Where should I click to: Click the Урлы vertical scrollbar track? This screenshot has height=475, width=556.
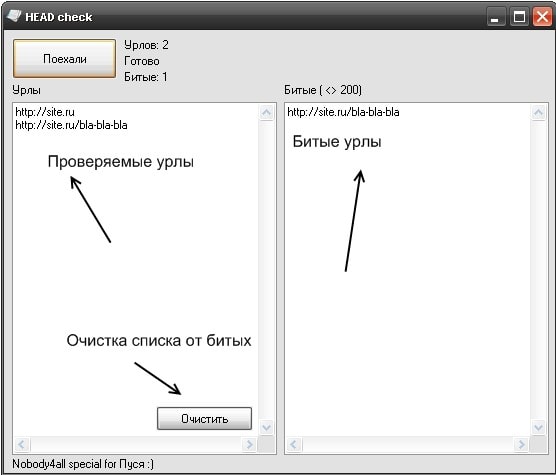coord(266,270)
